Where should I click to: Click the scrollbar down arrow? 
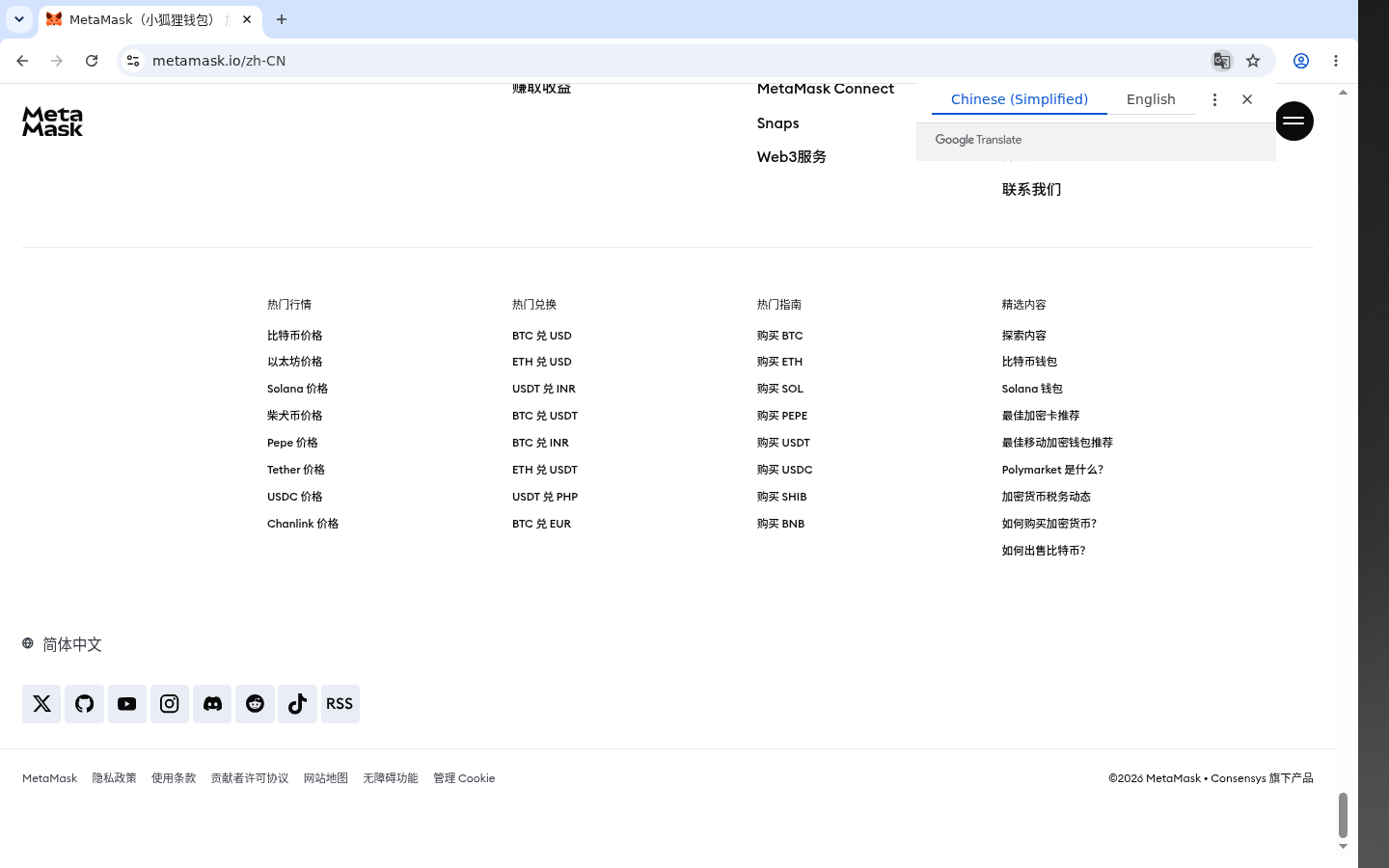[x=1343, y=847]
